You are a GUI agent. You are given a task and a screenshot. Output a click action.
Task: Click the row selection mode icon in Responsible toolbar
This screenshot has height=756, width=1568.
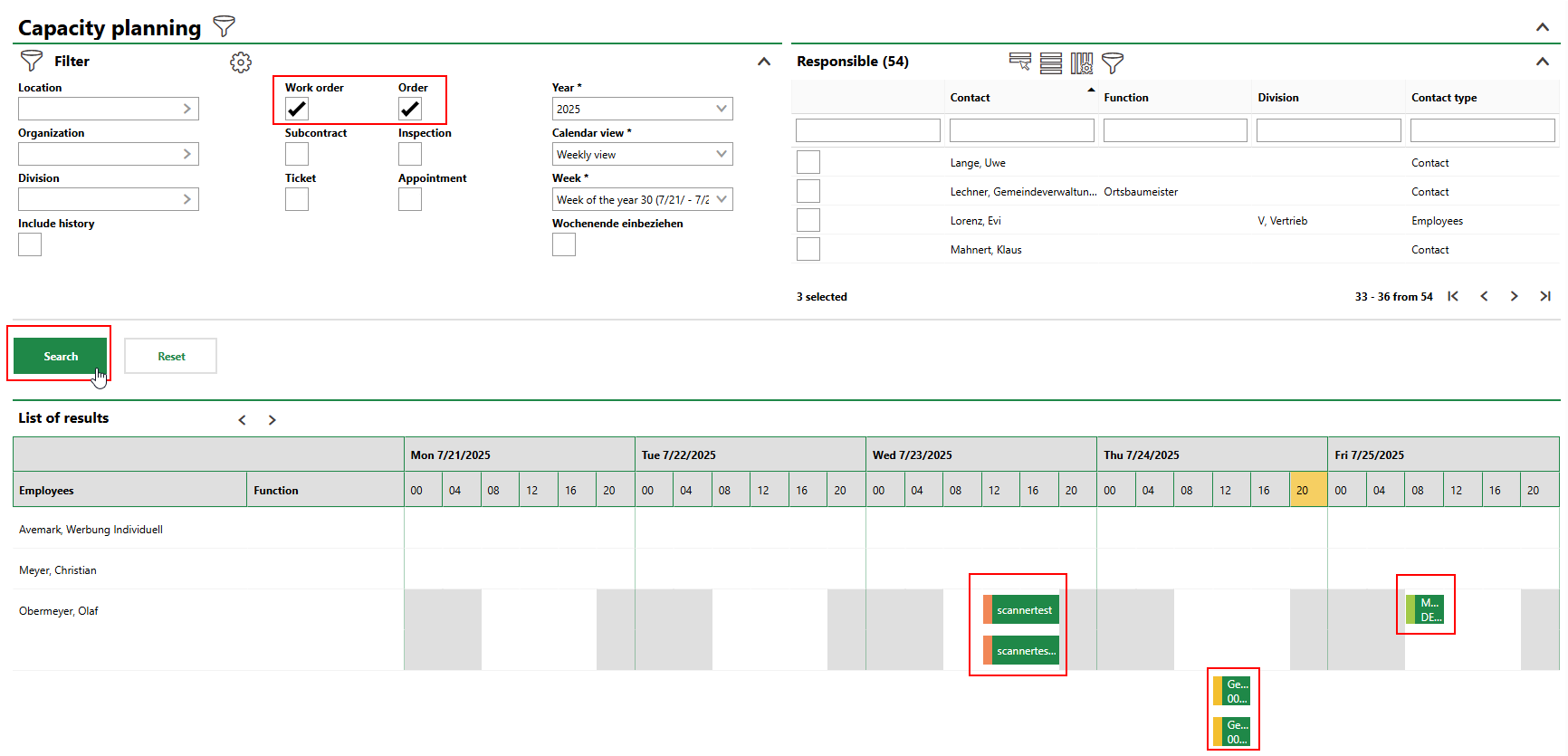click(1020, 62)
